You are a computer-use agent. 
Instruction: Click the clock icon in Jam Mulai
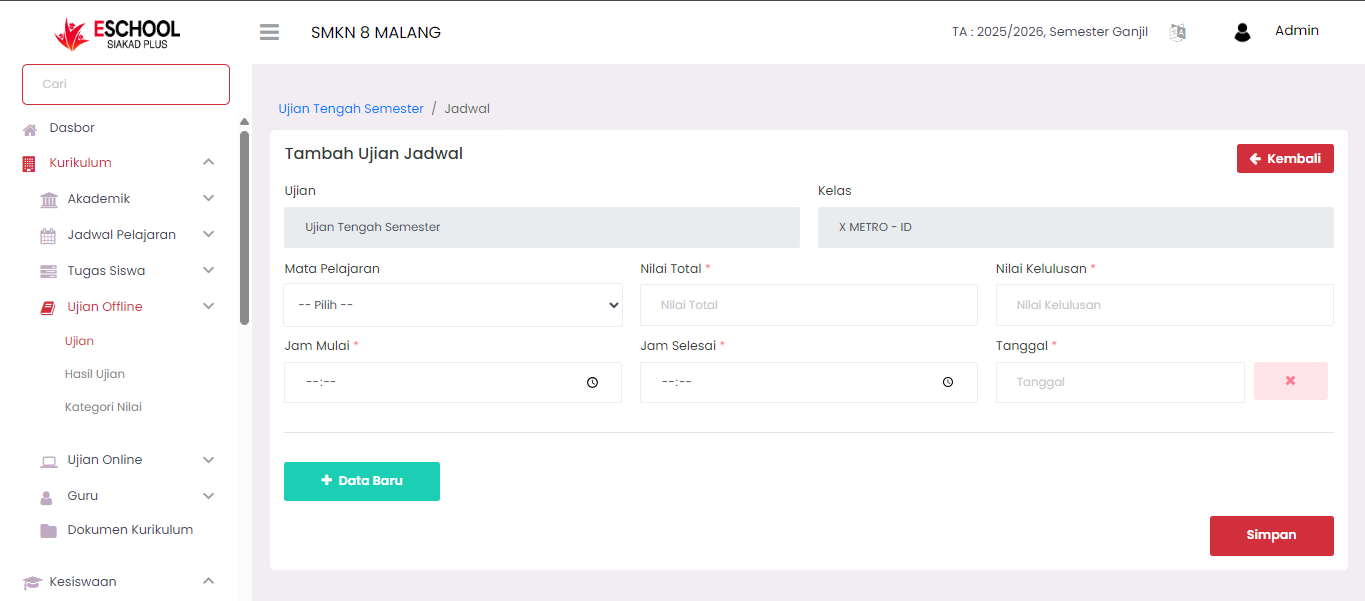click(x=592, y=382)
